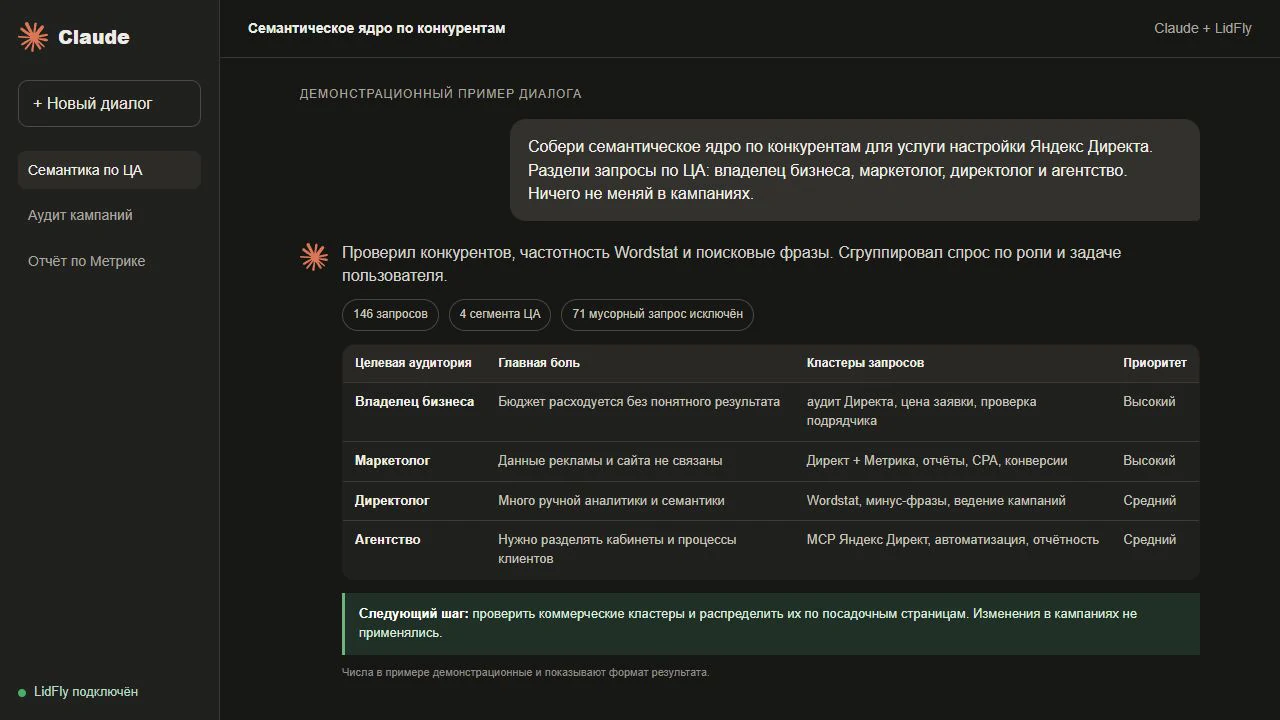This screenshot has width=1280, height=720.
Task: Select the Владелец бизнеса row label
Action: click(414, 401)
